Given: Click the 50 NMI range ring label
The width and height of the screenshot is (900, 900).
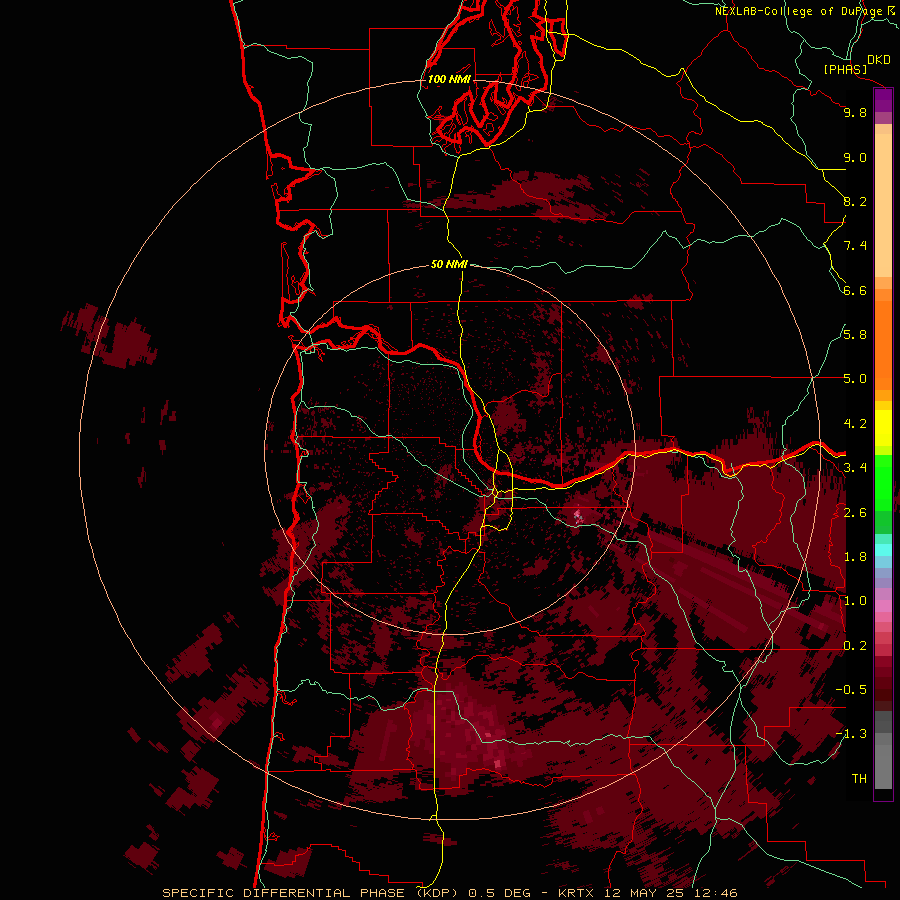Looking at the screenshot, I should tap(449, 264).
